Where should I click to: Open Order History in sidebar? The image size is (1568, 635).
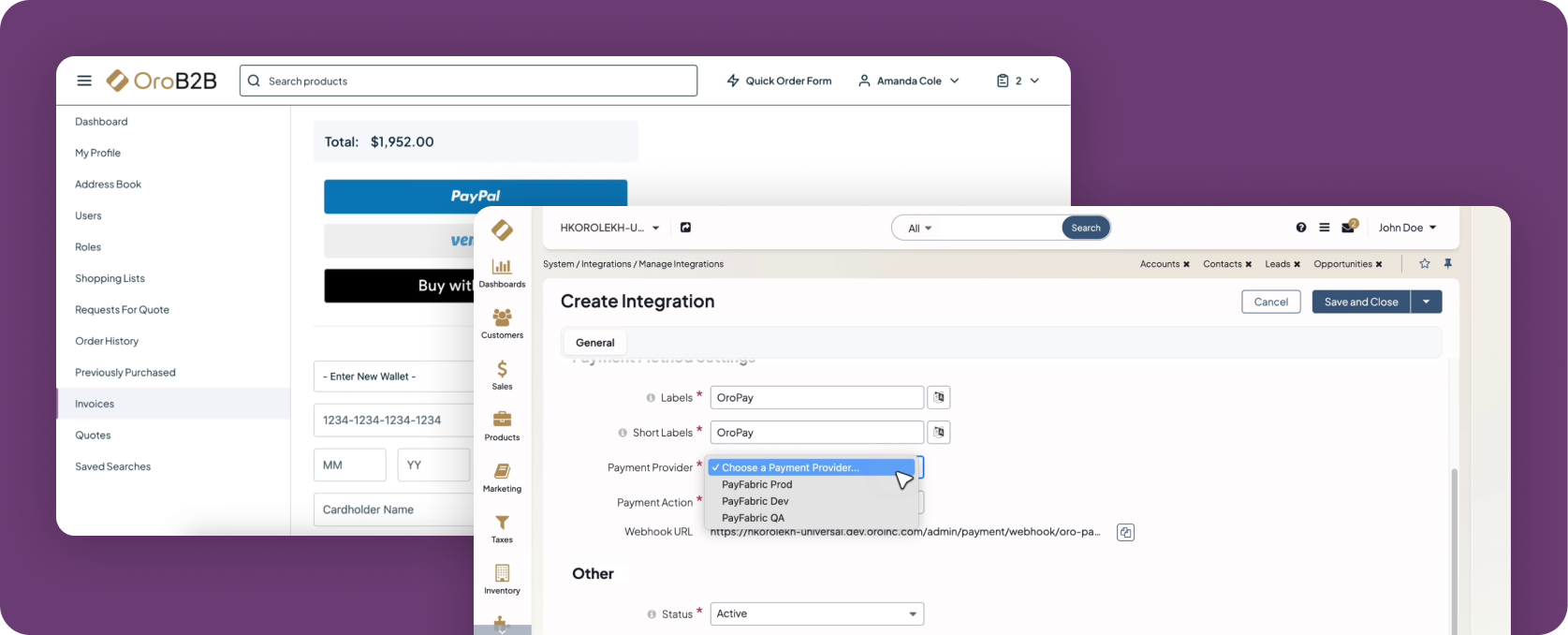pos(107,341)
